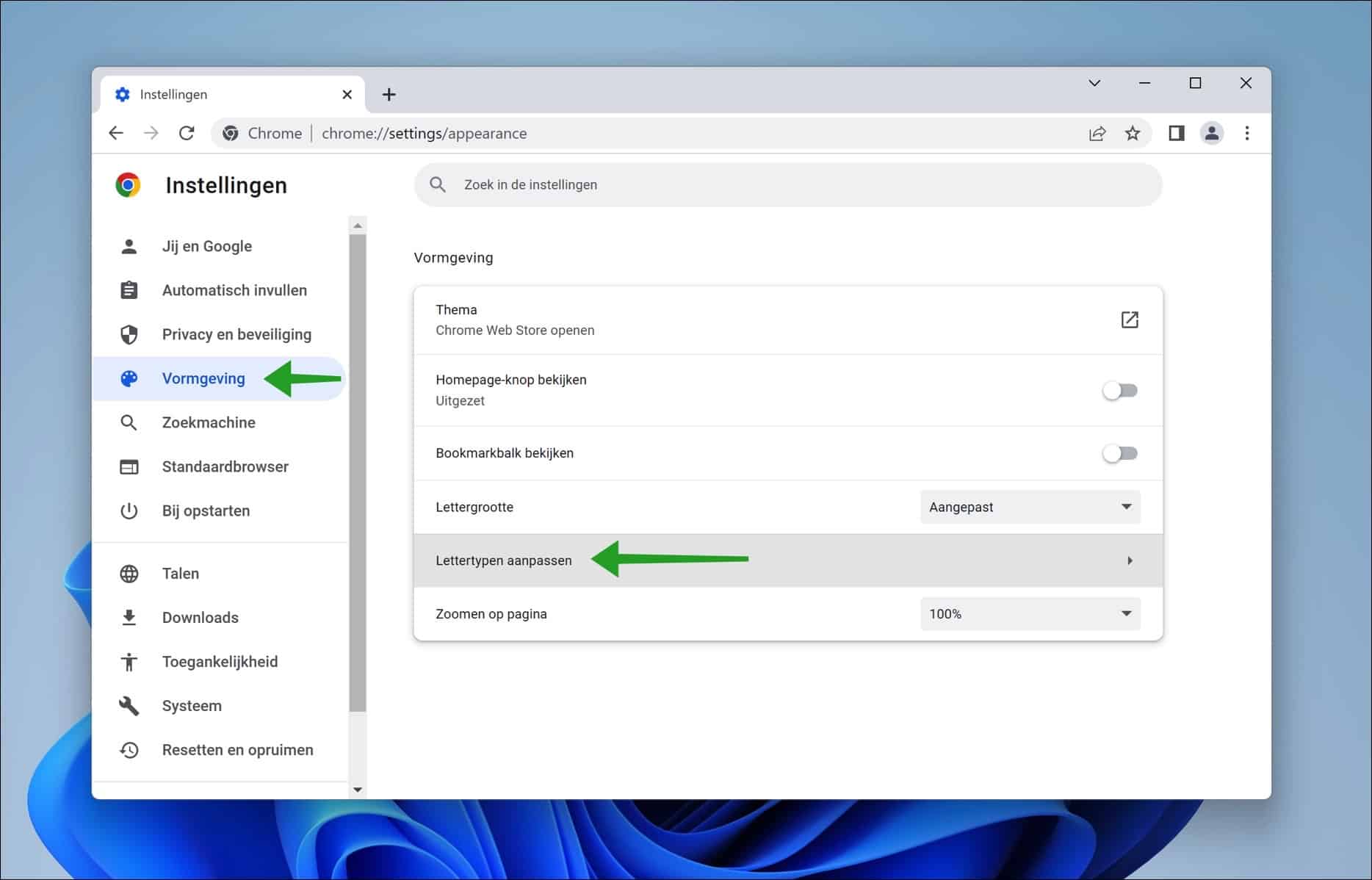The width and height of the screenshot is (1372, 880).
Task: Reload the settings page
Action: pyautogui.click(x=187, y=133)
